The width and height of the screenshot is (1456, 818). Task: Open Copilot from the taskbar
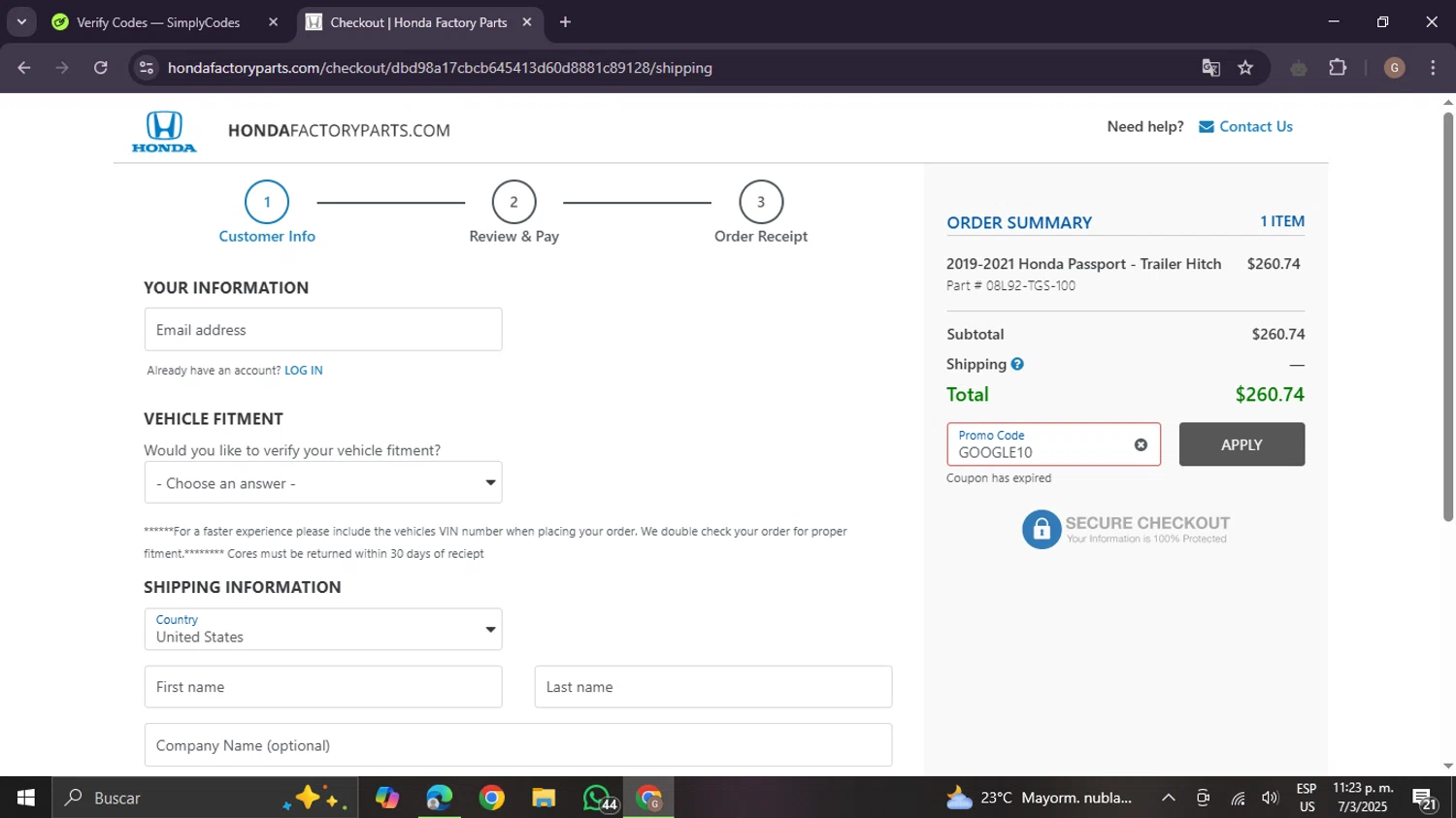coord(387,798)
